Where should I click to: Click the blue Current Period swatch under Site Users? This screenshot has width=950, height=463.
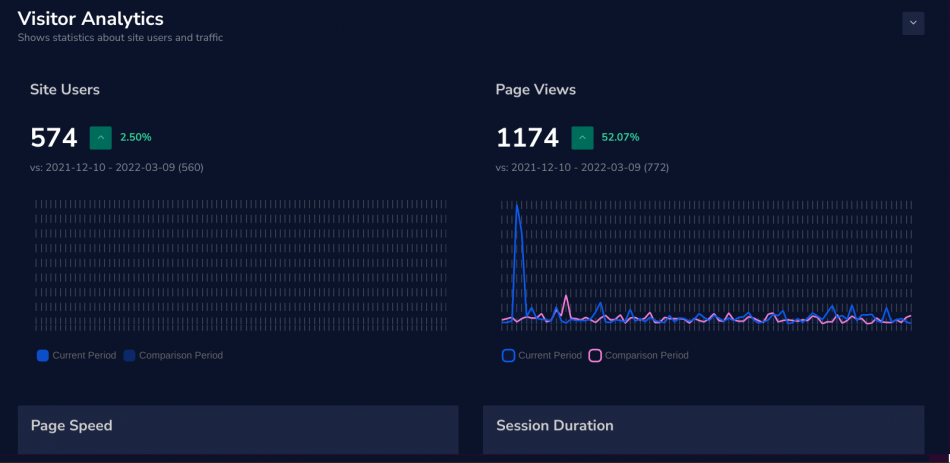[x=42, y=355]
